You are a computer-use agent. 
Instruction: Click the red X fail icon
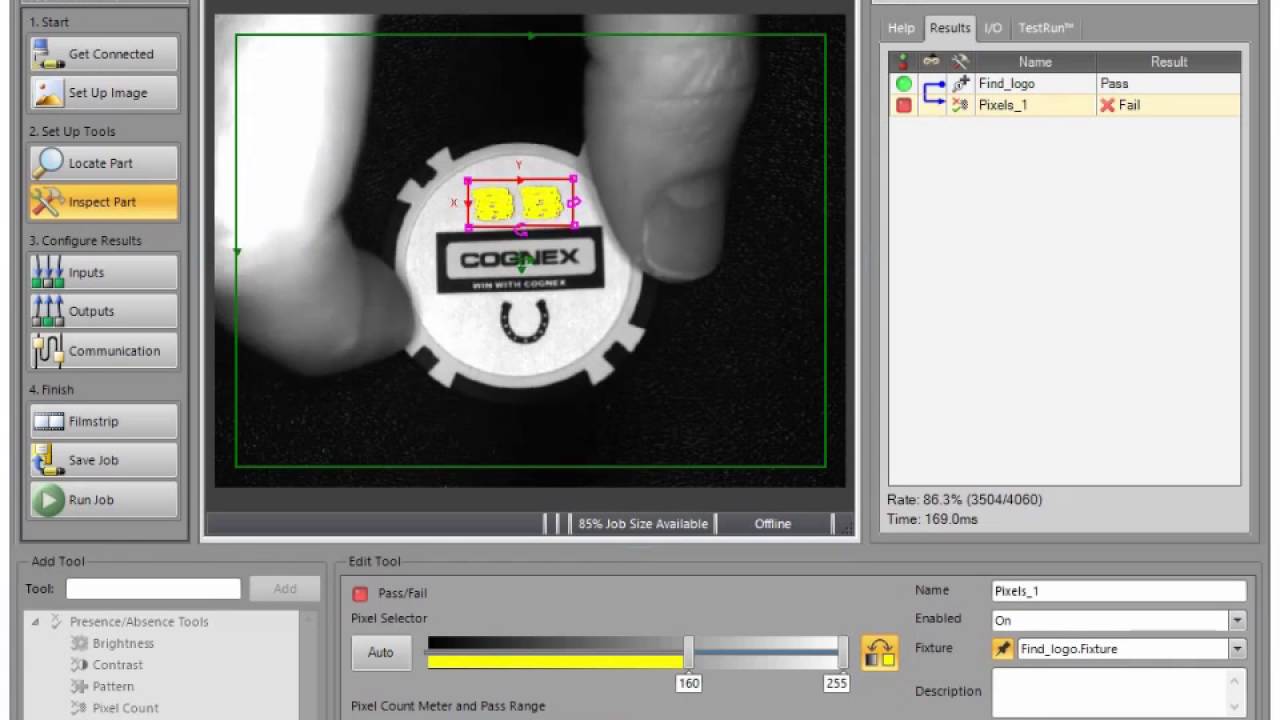coord(1107,105)
